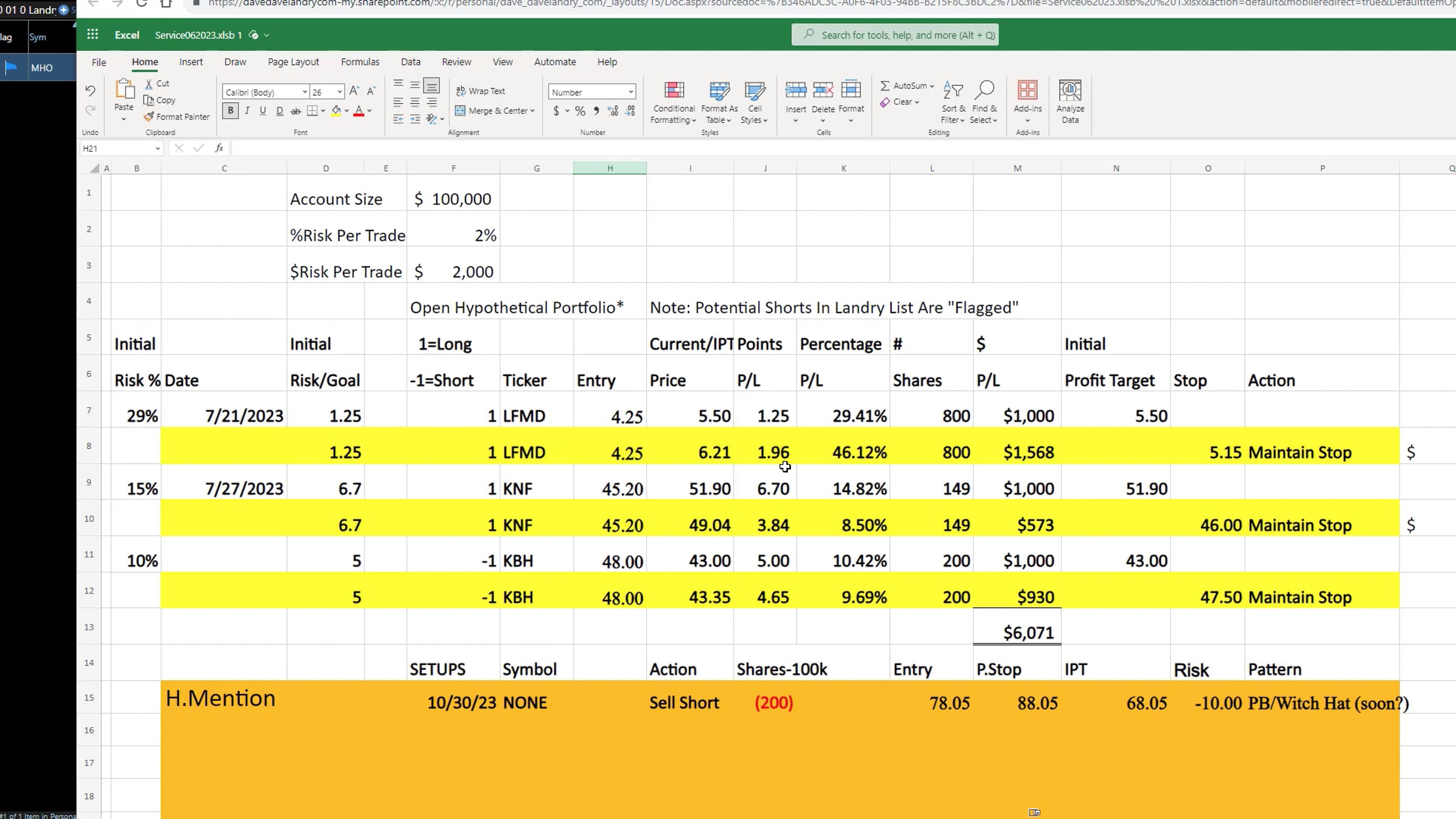Select the MHO row in the left list
This screenshot has height=819, width=1456.
pyautogui.click(x=38, y=68)
